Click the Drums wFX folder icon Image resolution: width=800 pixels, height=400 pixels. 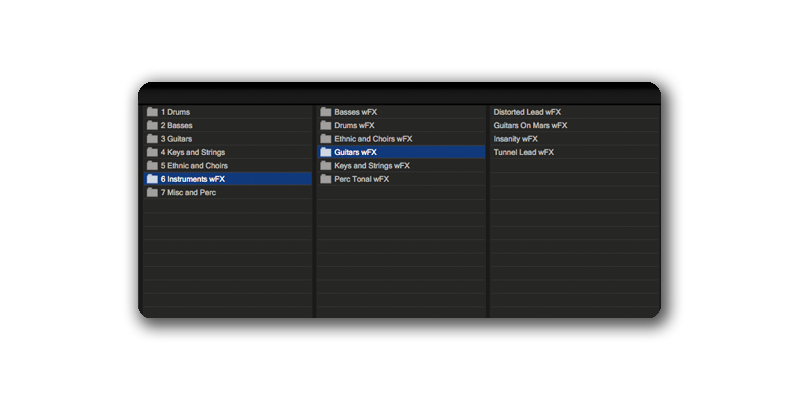(325, 126)
